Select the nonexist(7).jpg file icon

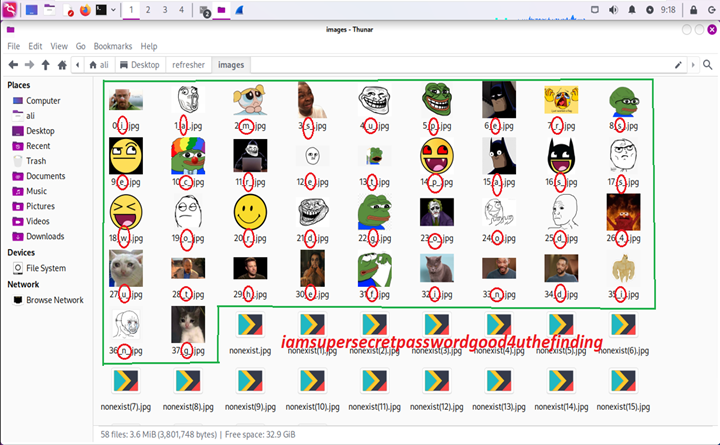pyautogui.click(x=126, y=381)
